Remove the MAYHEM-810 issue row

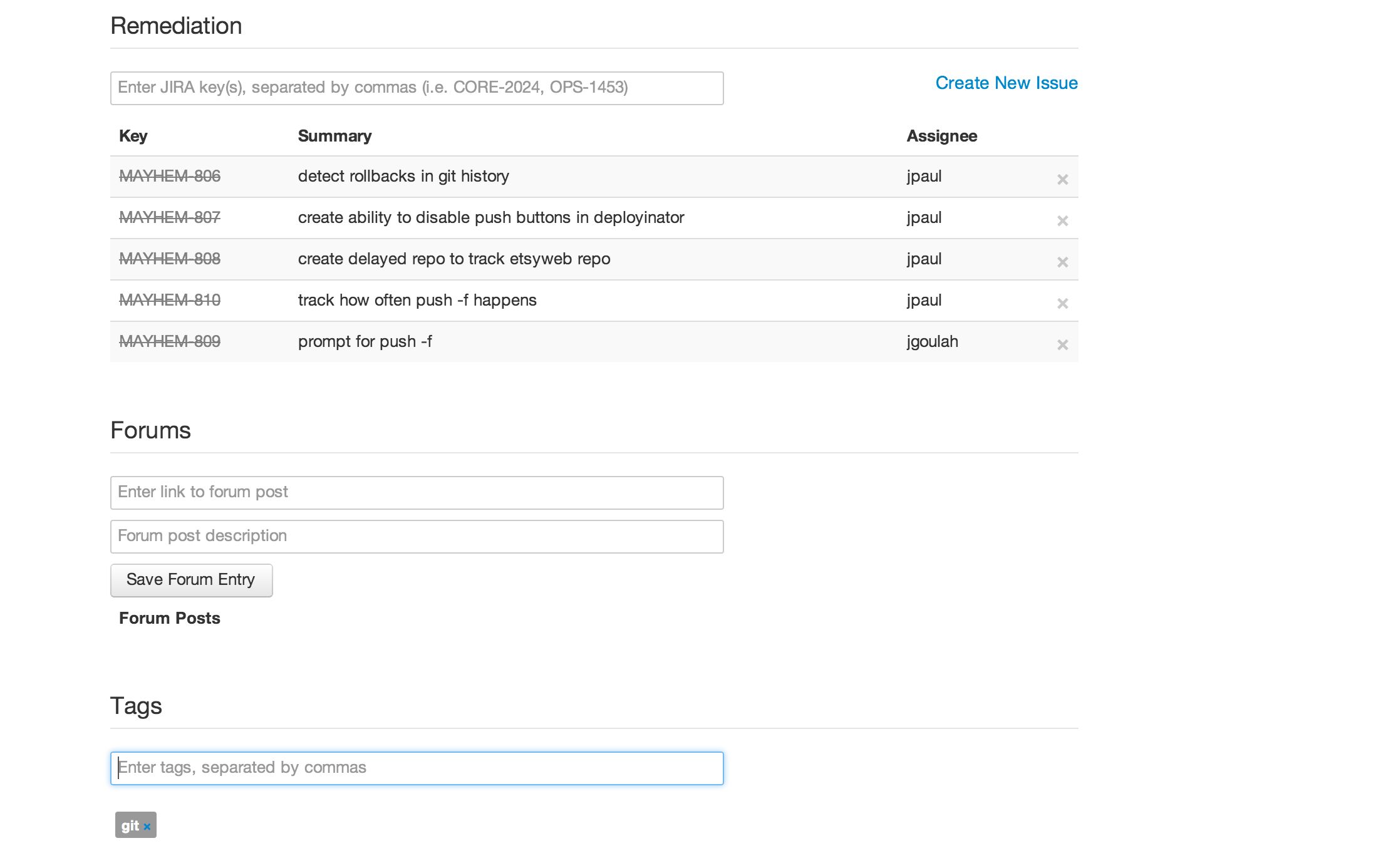[1062, 304]
